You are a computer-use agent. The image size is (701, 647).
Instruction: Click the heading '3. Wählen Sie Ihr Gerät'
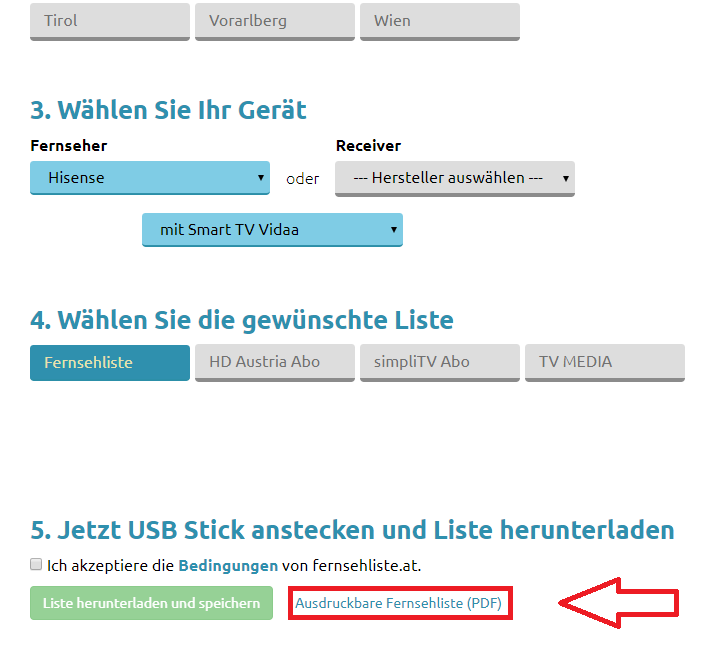pyautogui.click(x=168, y=110)
